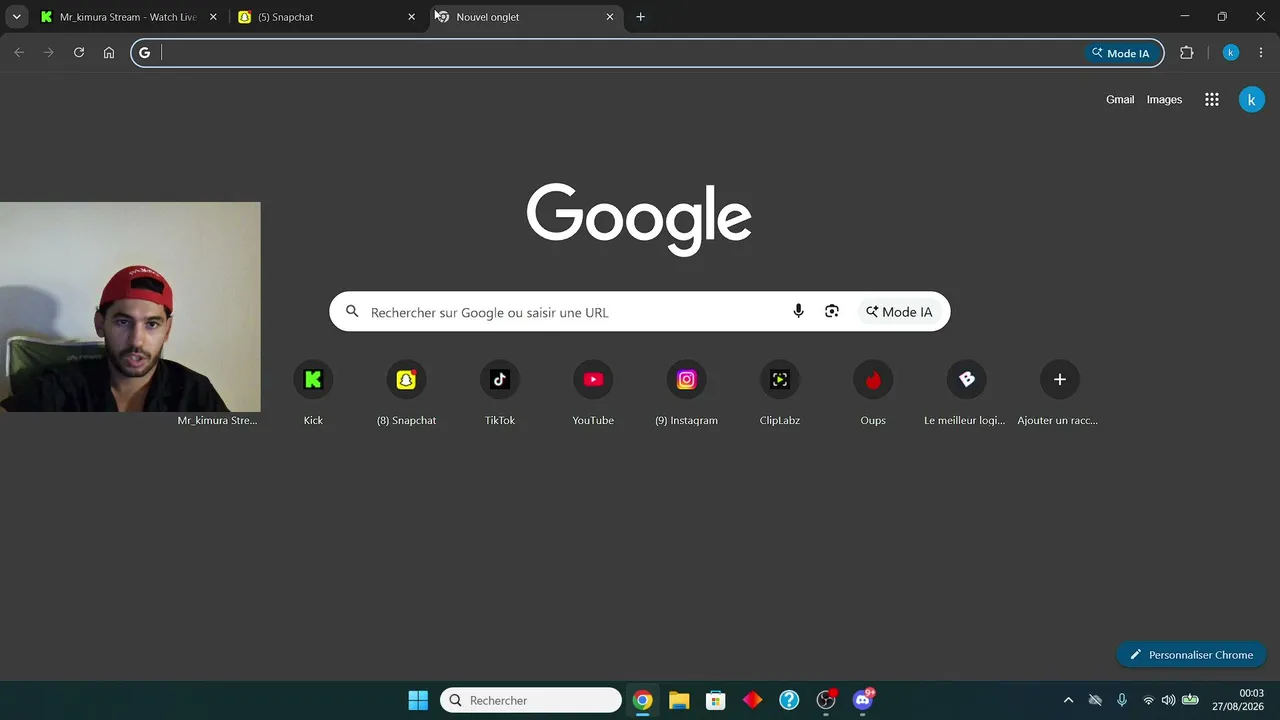
Task: Click the Chrome icon in the taskbar
Action: (643, 700)
